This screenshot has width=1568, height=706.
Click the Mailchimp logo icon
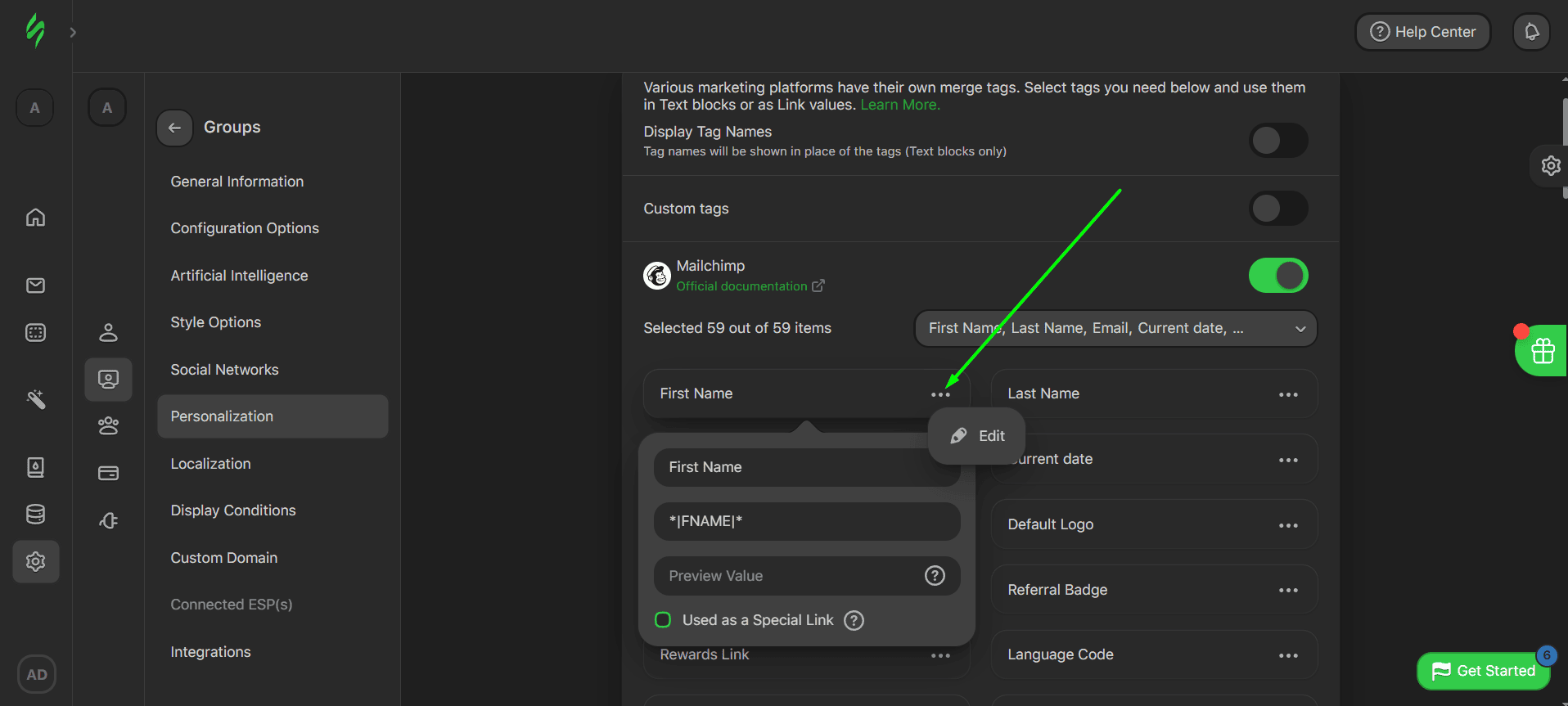pyautogui.click(x=656, y=276)
